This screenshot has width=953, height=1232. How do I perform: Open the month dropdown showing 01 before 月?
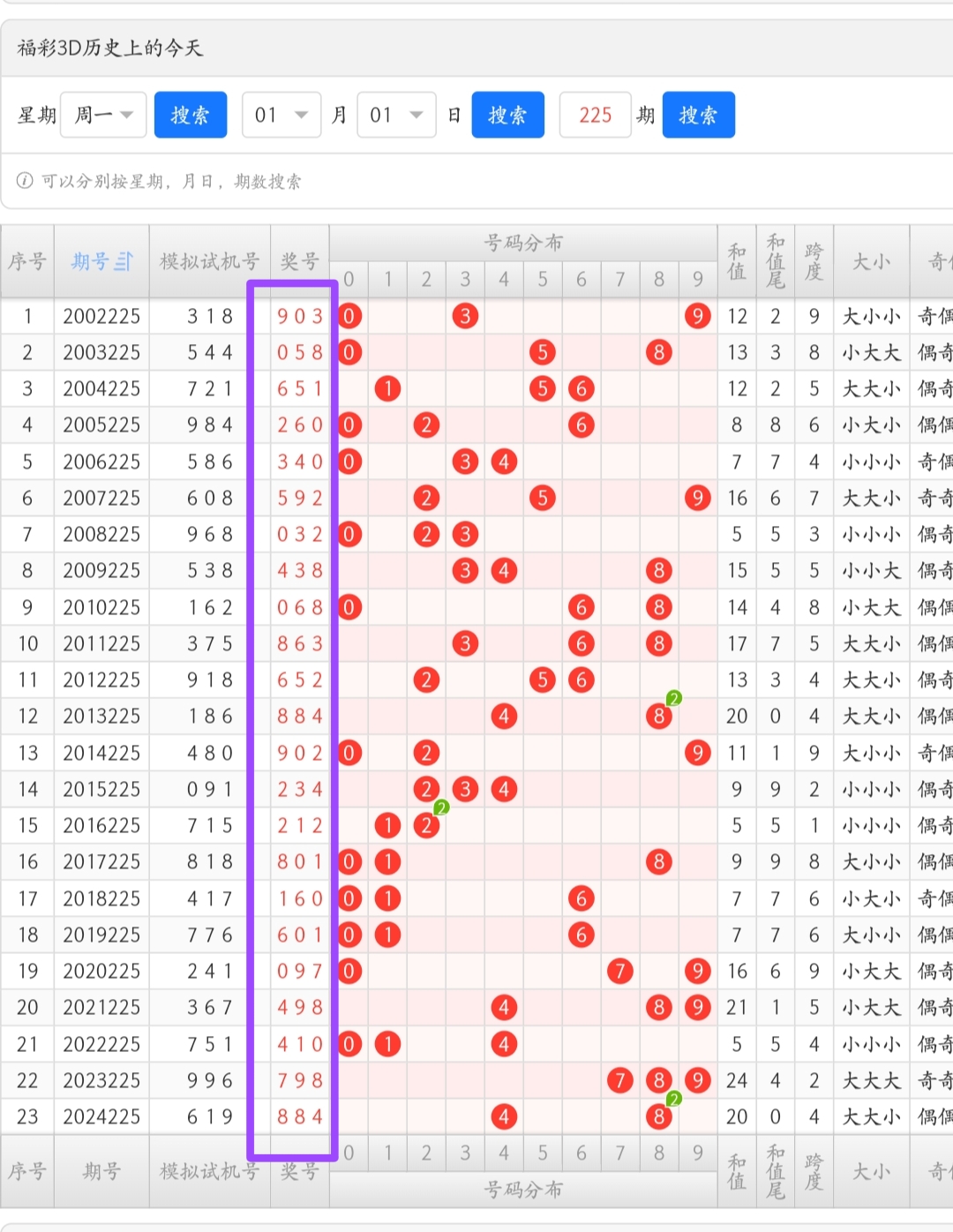[x=281, y=115]
